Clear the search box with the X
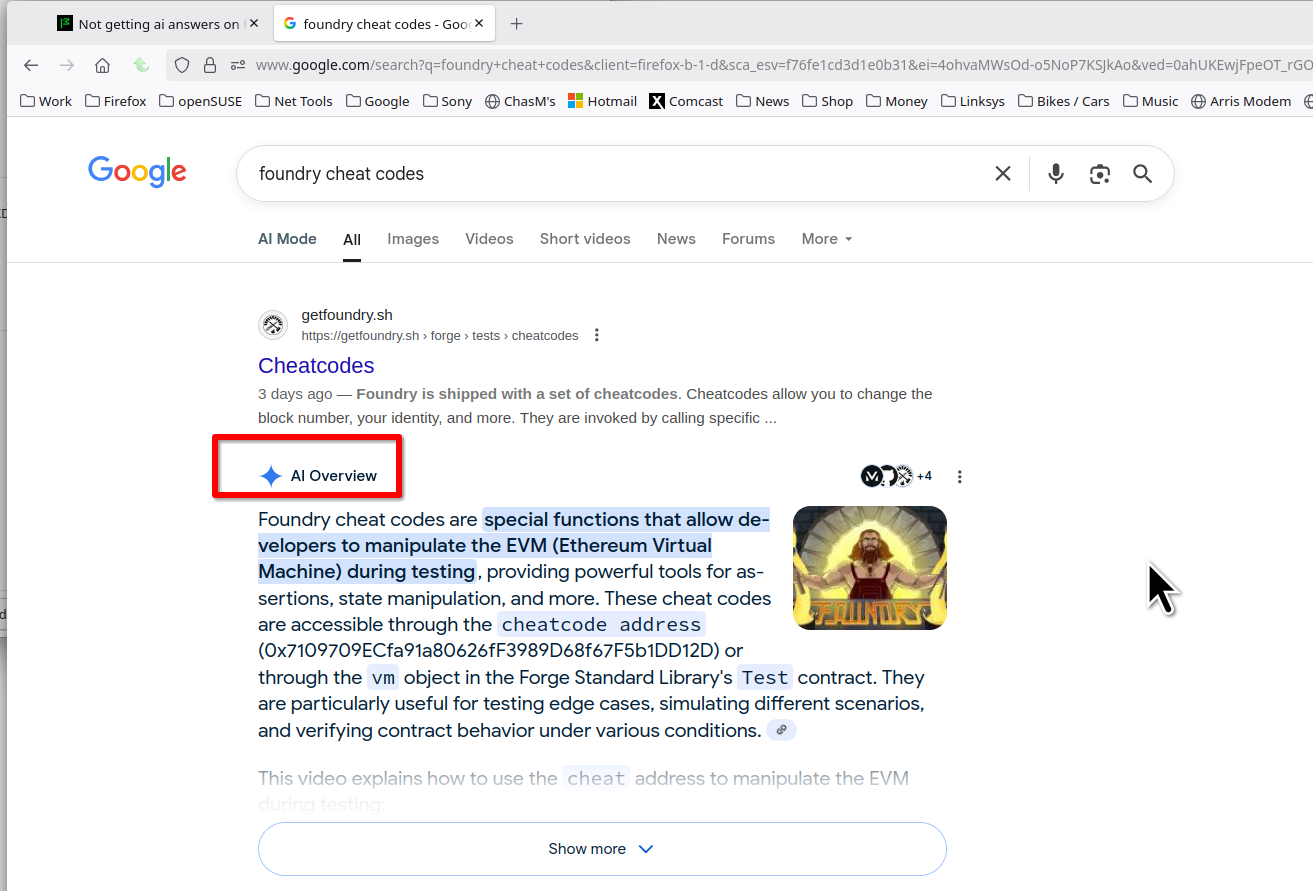This screenshot has height=891, width=1313. [x=1003, y=174]
